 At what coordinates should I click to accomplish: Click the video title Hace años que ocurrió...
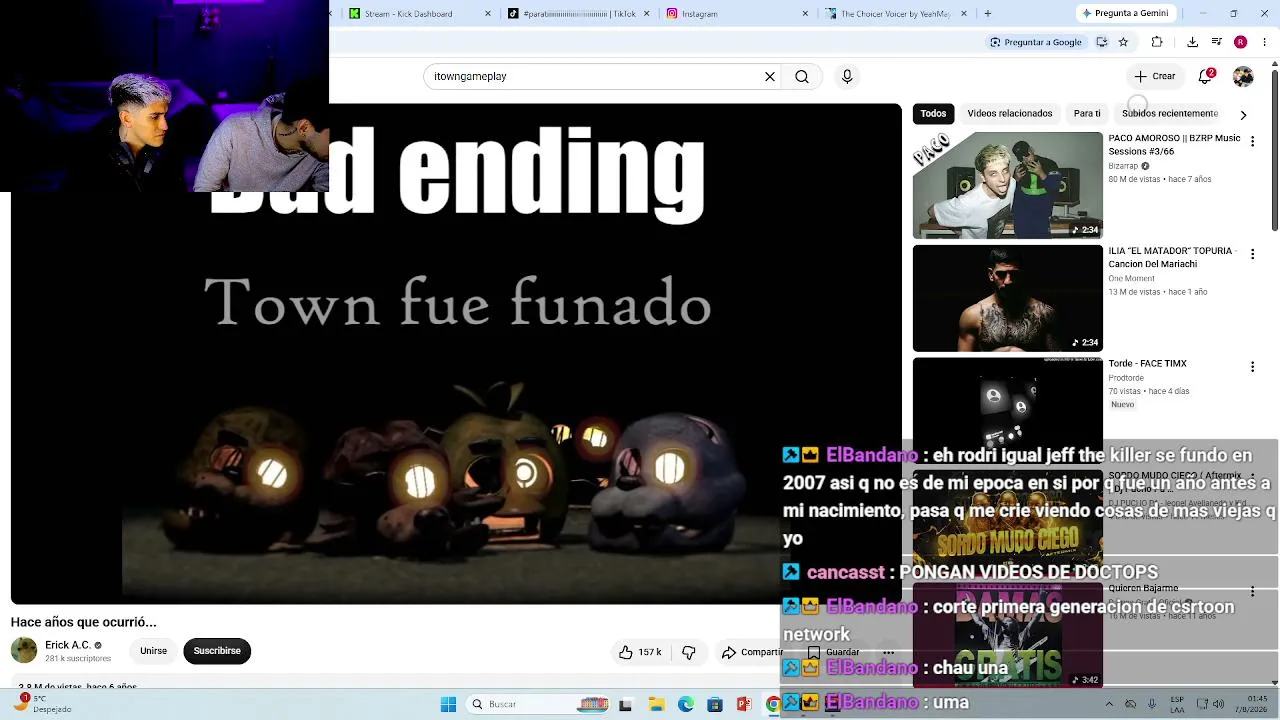pyautogui.click(x=84, y=622)
